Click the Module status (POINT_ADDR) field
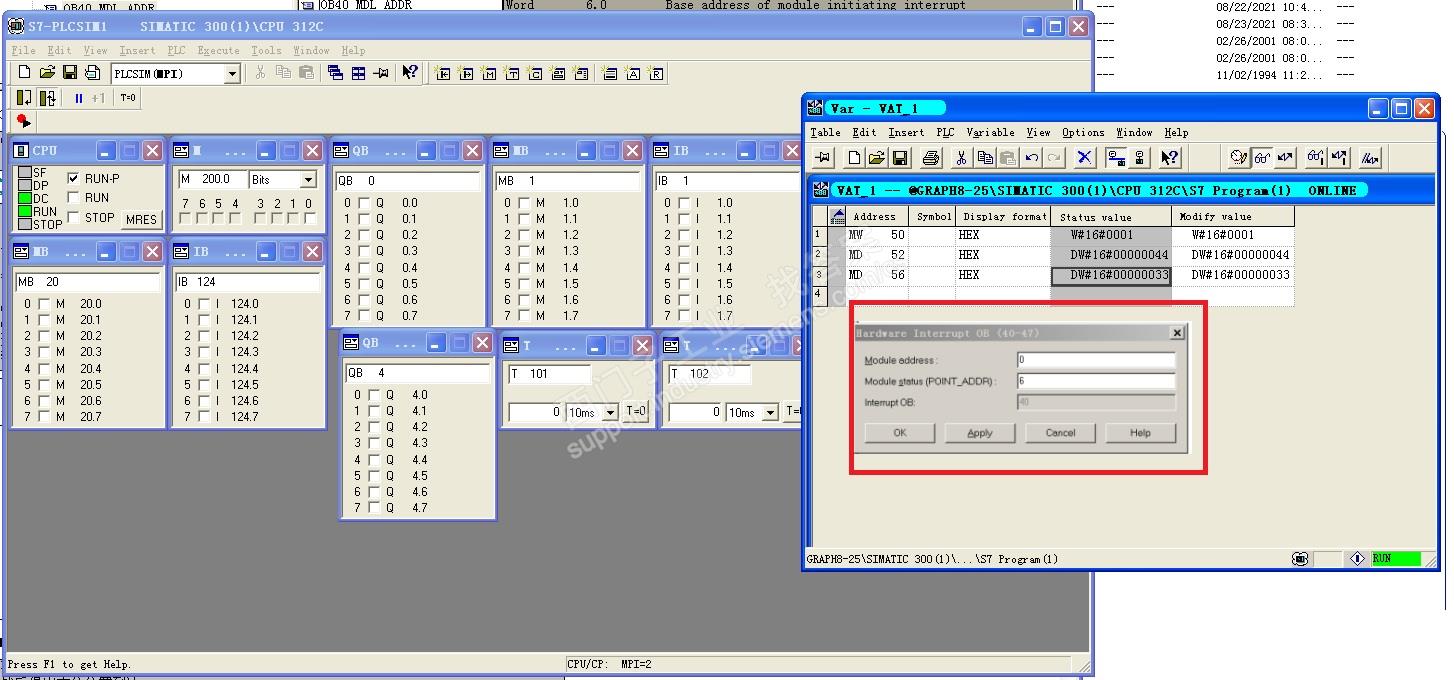1454x680 pixels. point(1095,381)
